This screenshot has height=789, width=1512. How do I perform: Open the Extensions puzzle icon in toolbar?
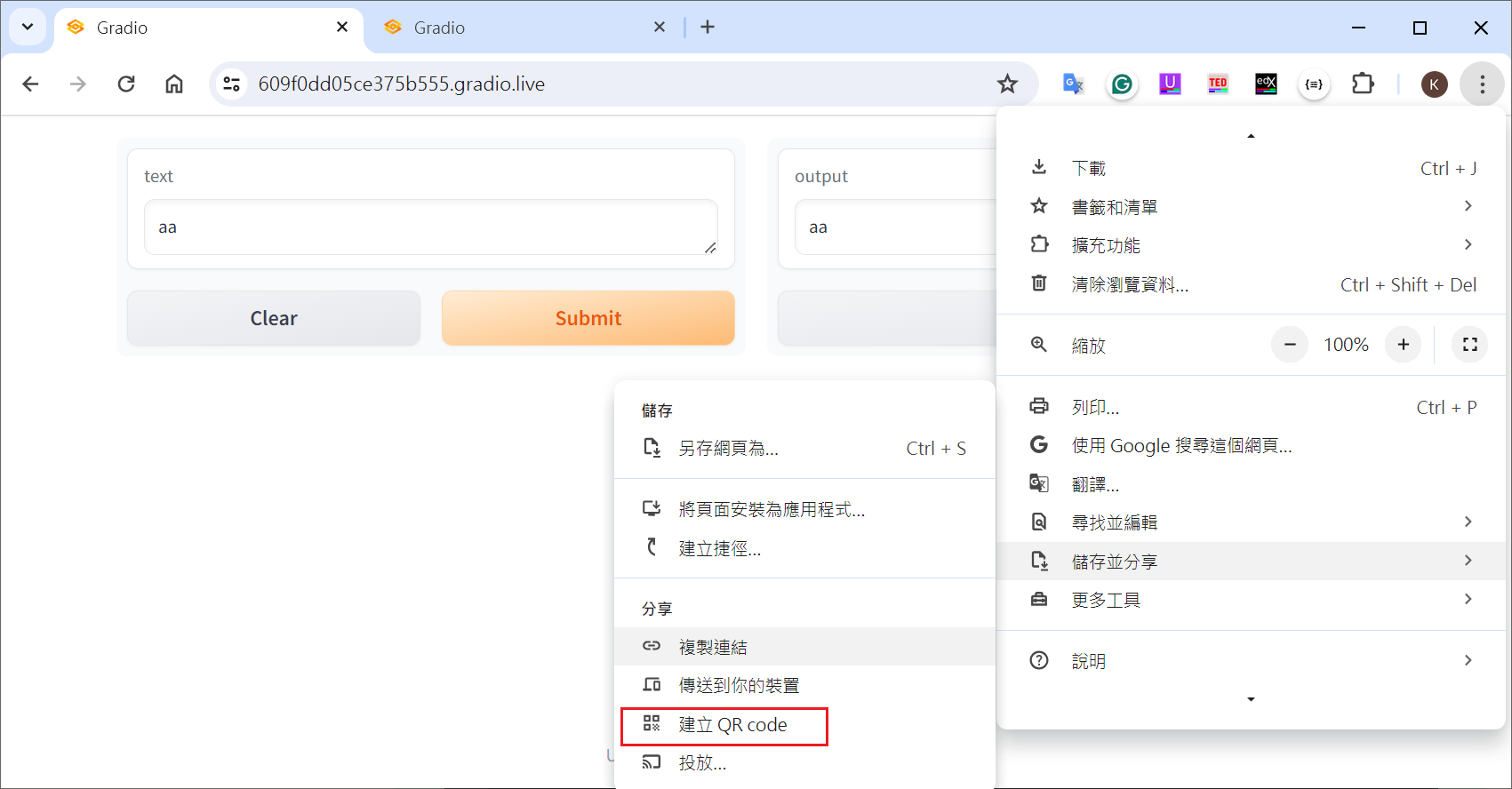[1362, 84]
